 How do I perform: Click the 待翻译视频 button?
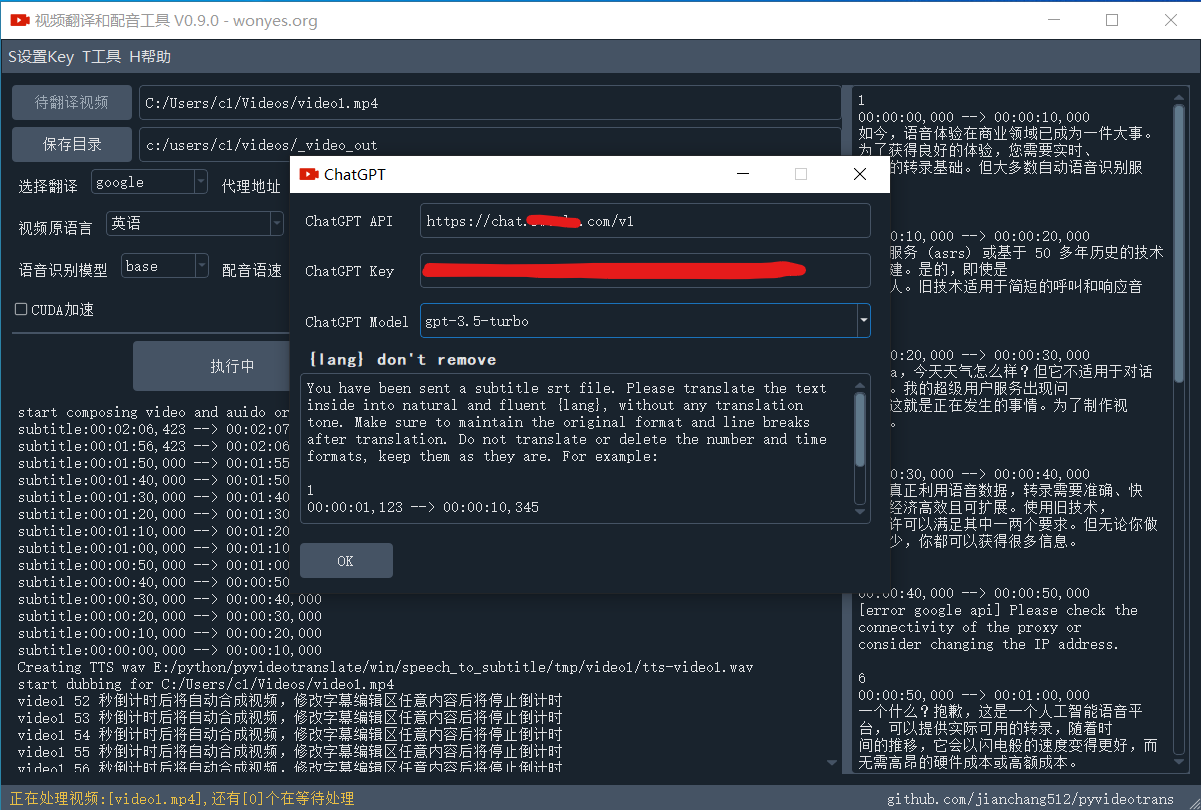(x=72, y=102)
